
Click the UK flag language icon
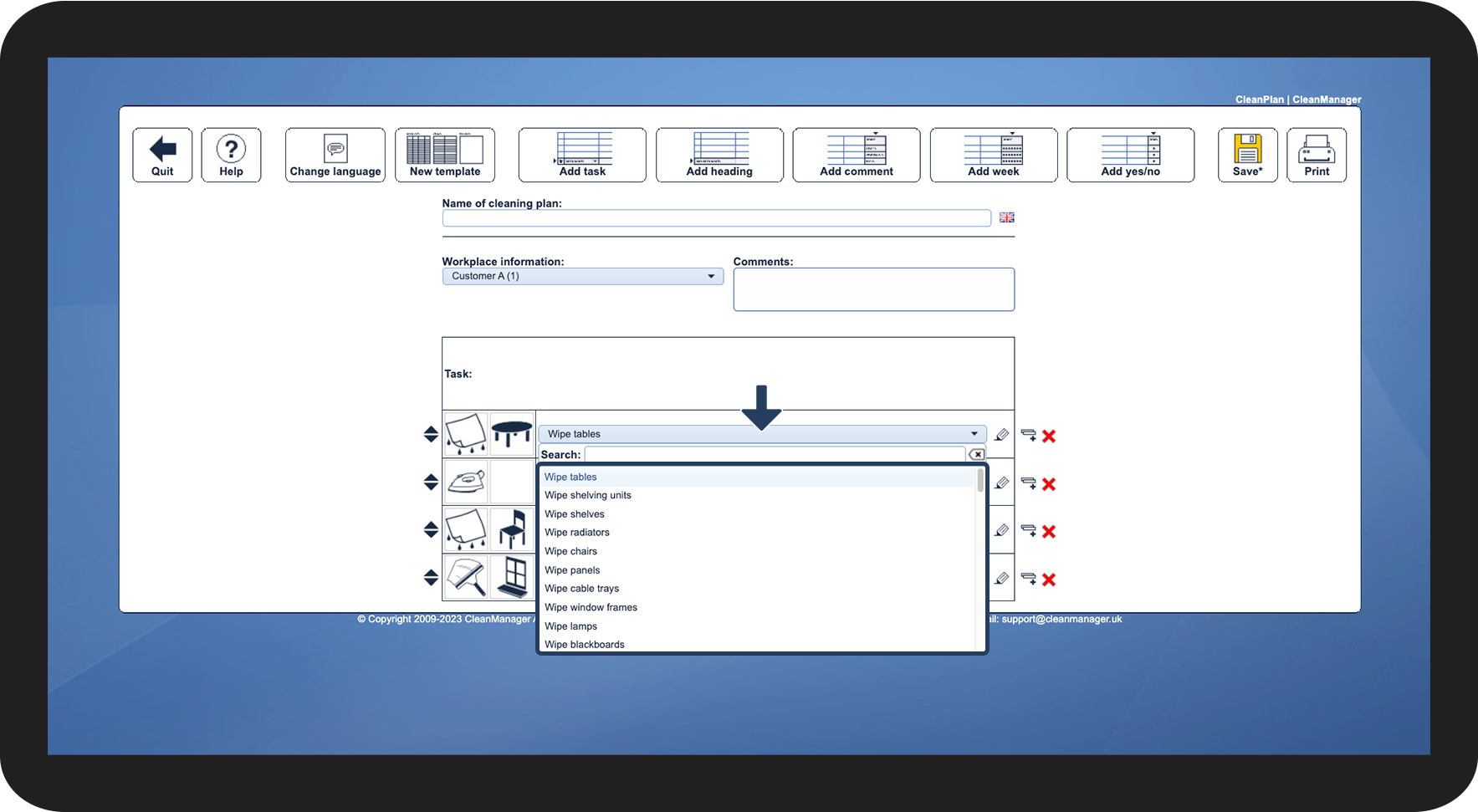(1007, 217)
